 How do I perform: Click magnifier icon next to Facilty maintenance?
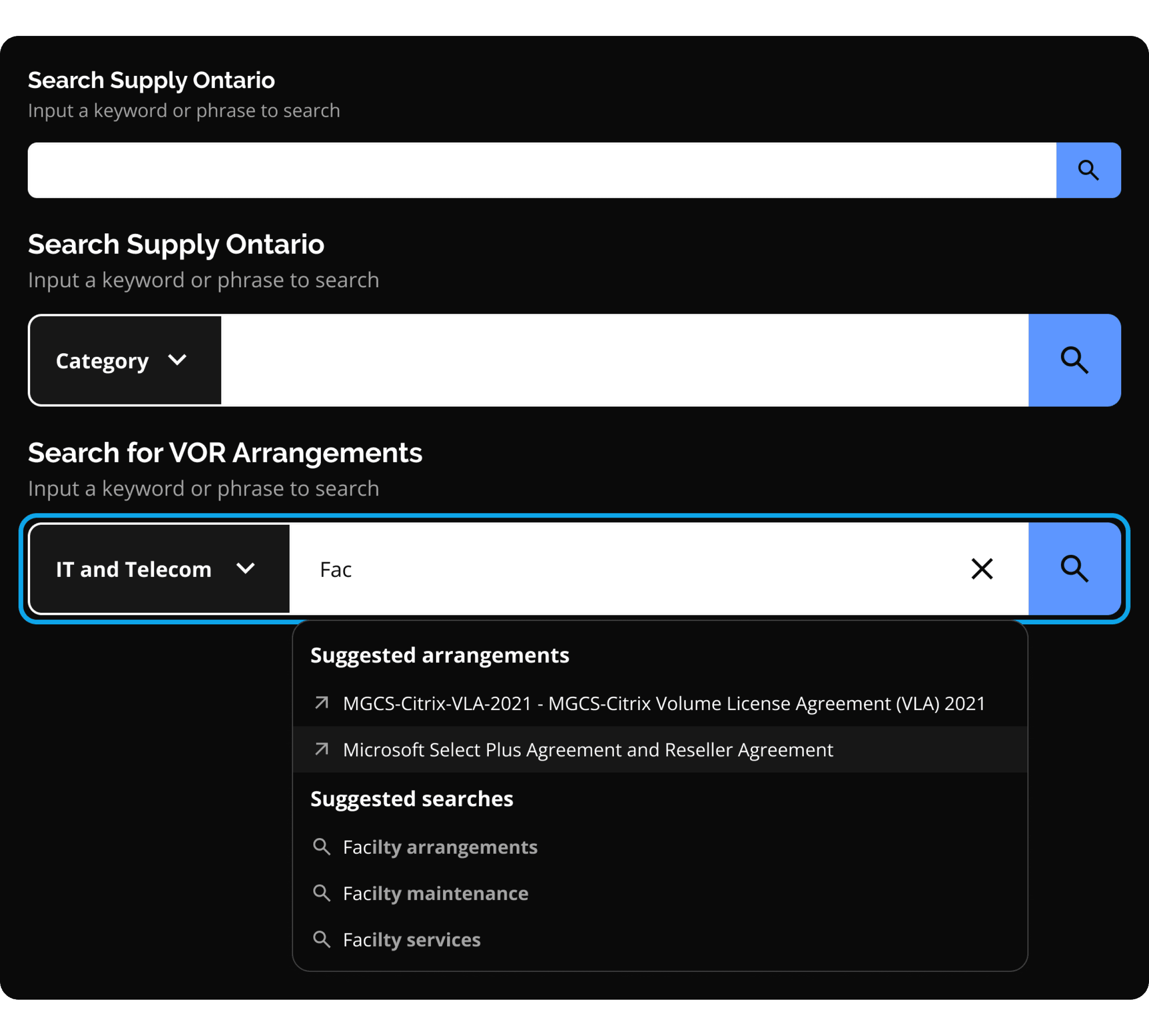click(x=321, y=892)
